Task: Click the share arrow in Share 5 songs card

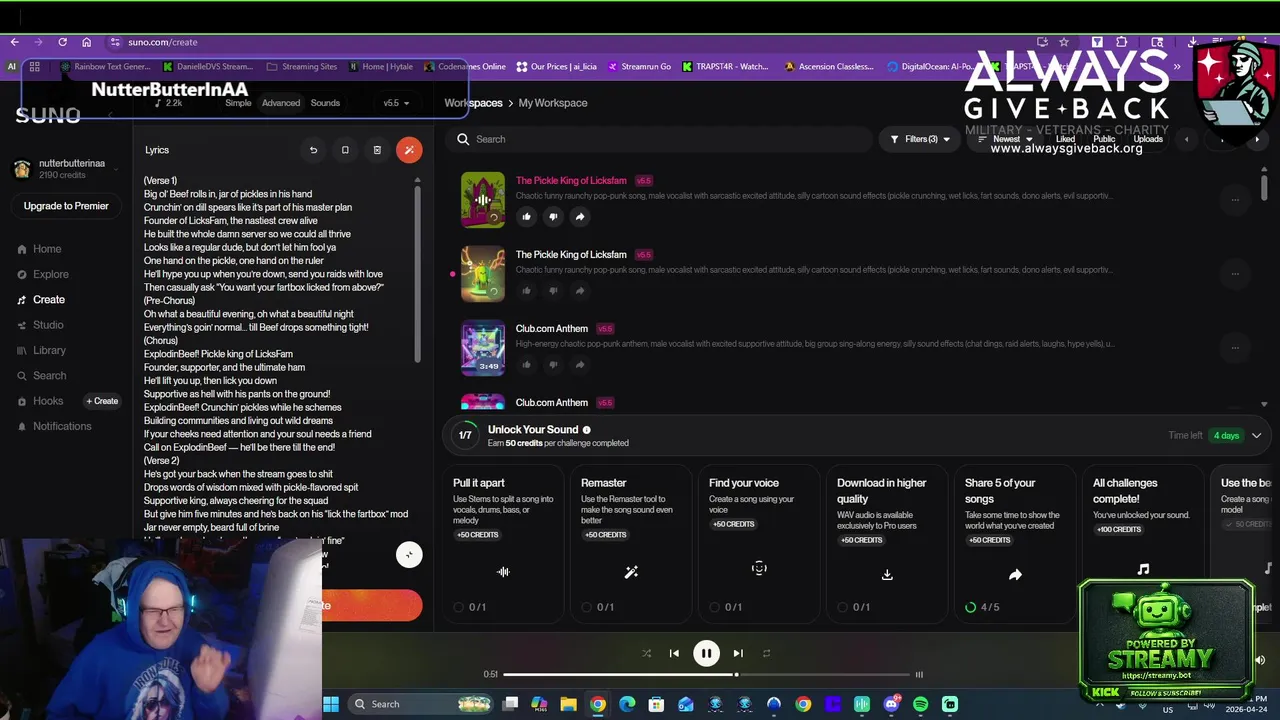Action: pyautogui.click(x=1015, y=574)
